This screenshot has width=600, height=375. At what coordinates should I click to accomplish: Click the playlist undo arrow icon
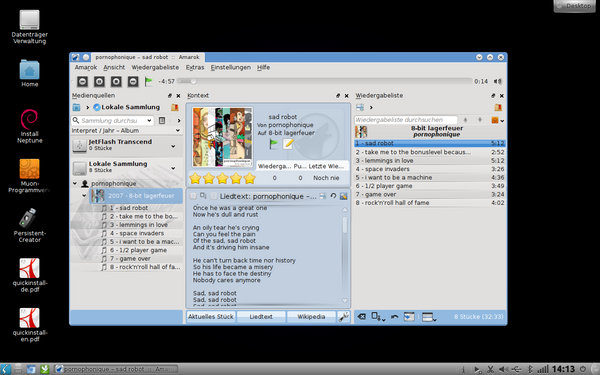coord(395,317)
